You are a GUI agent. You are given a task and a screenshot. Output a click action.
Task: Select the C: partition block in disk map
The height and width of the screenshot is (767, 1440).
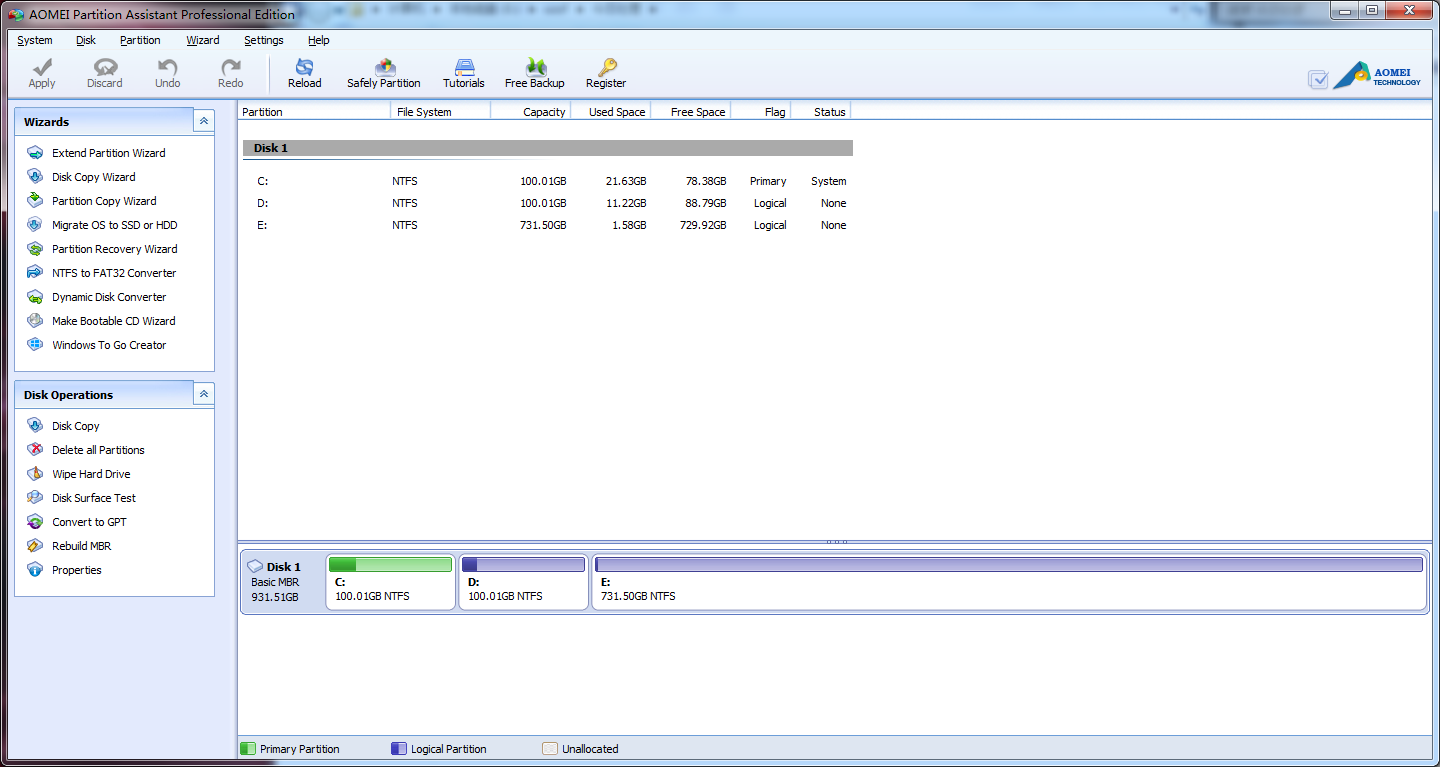pos(390,582)
